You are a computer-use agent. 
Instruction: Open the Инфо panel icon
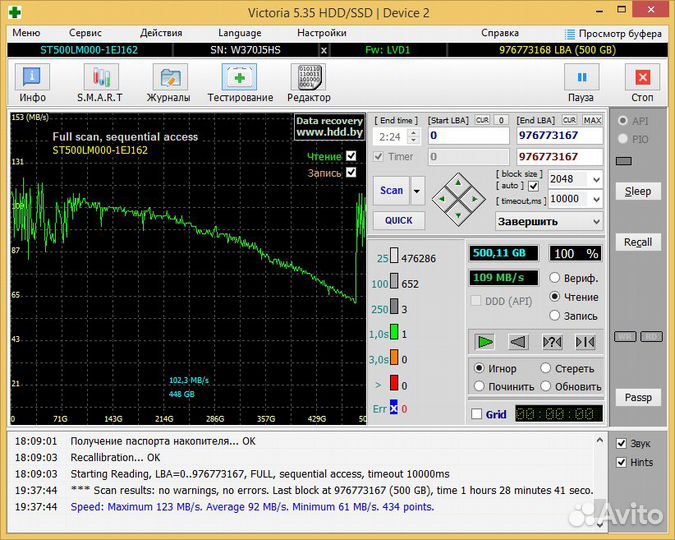pos(32,78)
